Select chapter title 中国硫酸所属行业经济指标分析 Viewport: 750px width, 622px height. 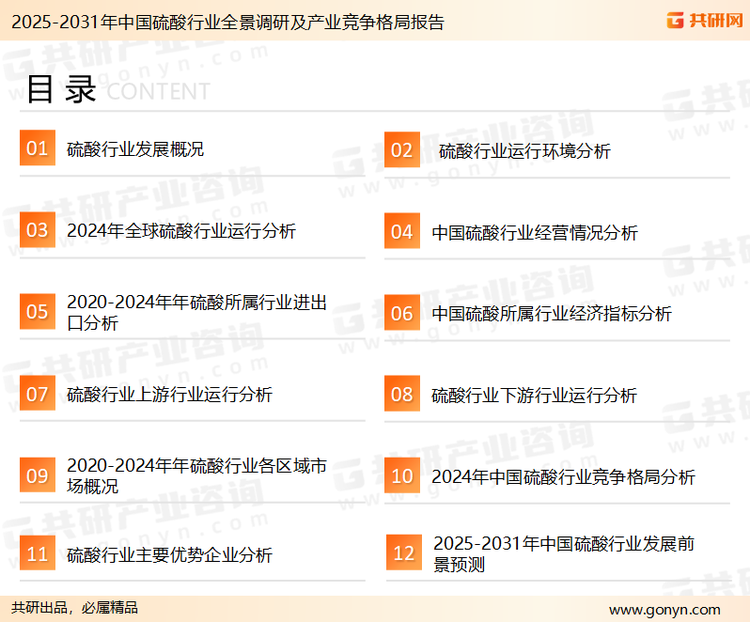point(551,314)
